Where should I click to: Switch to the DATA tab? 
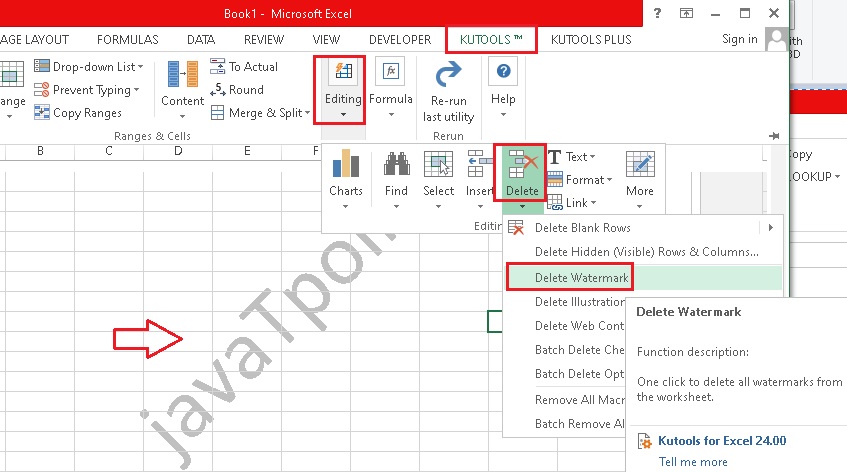point(201,39)
